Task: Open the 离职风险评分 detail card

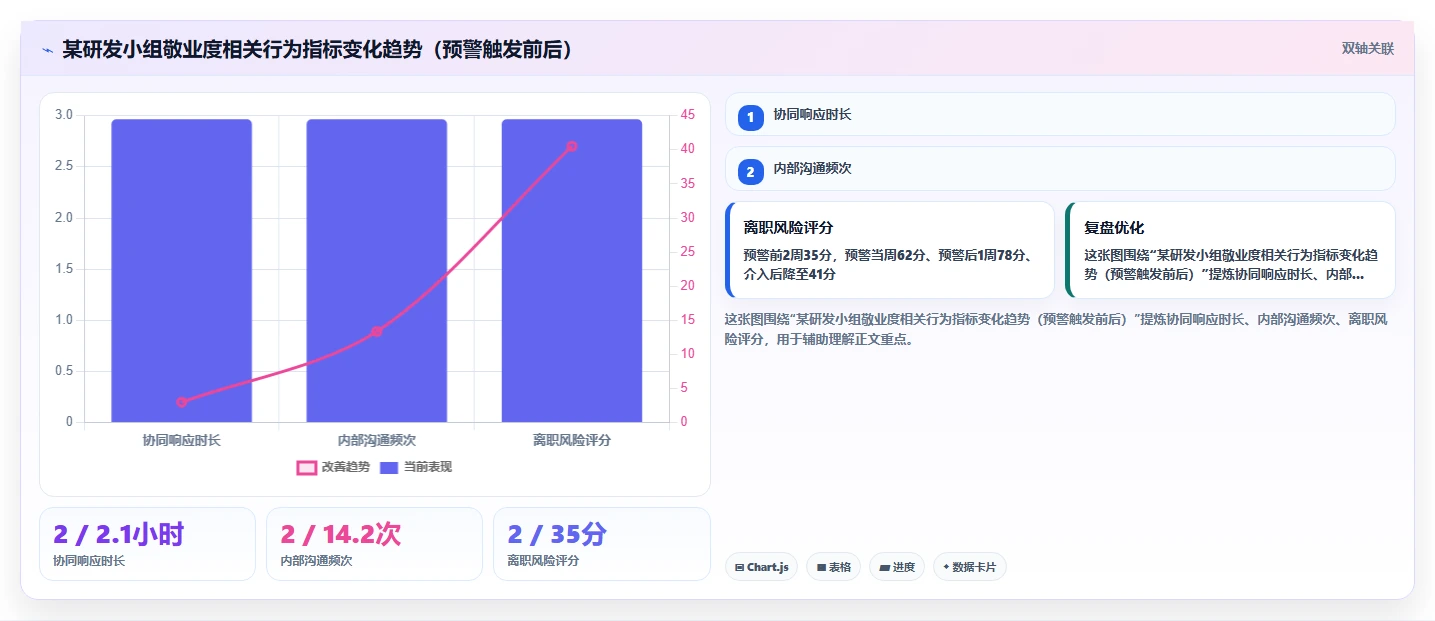Action: pyautogui.click(x=890, y=250)
